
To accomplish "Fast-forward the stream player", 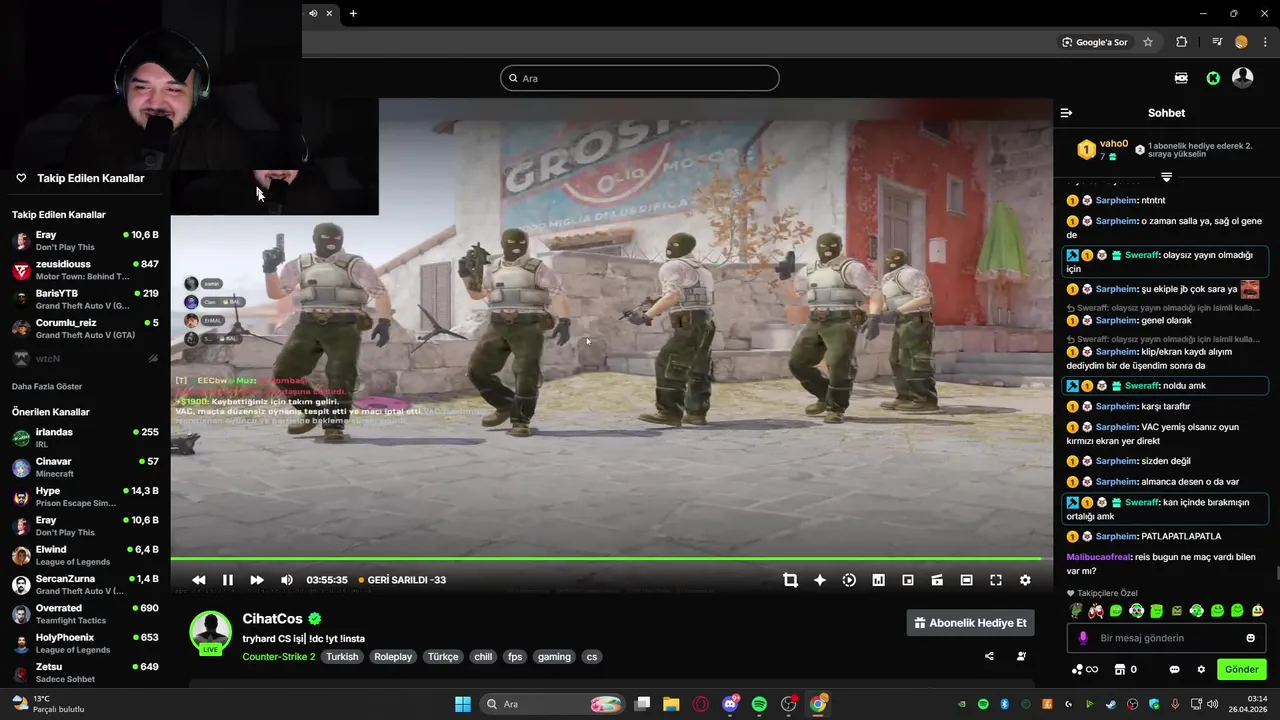I will [257, 580].
